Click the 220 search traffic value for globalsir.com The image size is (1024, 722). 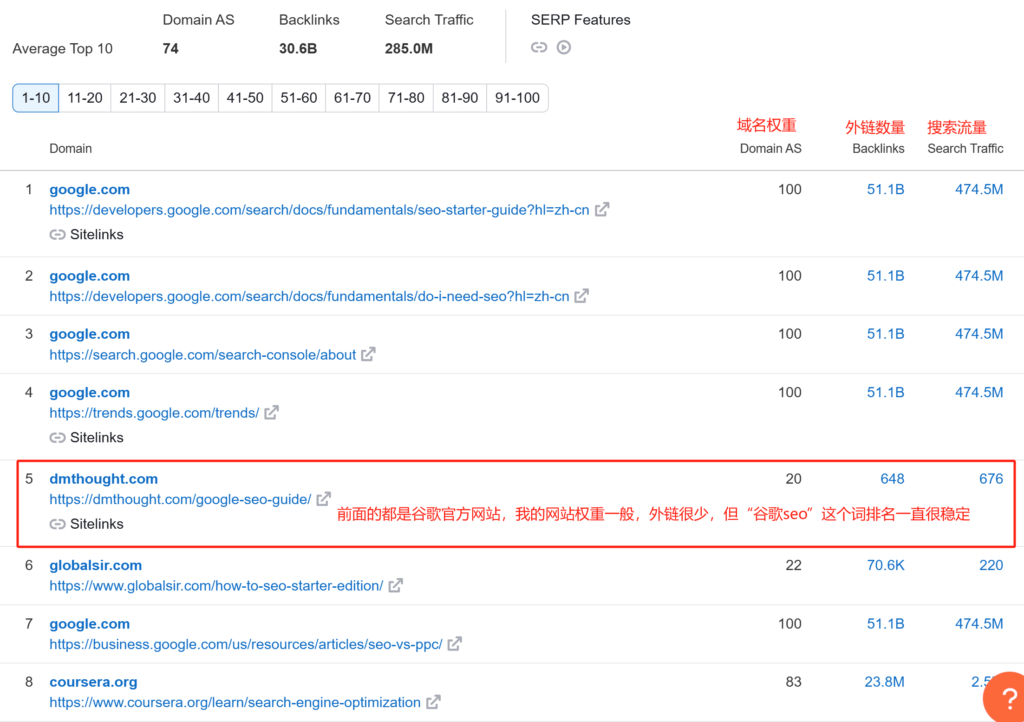click(991, 565)
